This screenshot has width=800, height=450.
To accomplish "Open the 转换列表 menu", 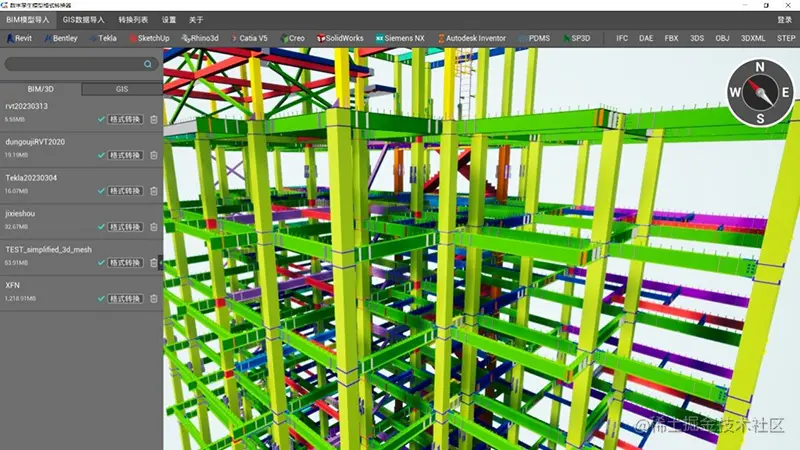I will pos(133,20).
